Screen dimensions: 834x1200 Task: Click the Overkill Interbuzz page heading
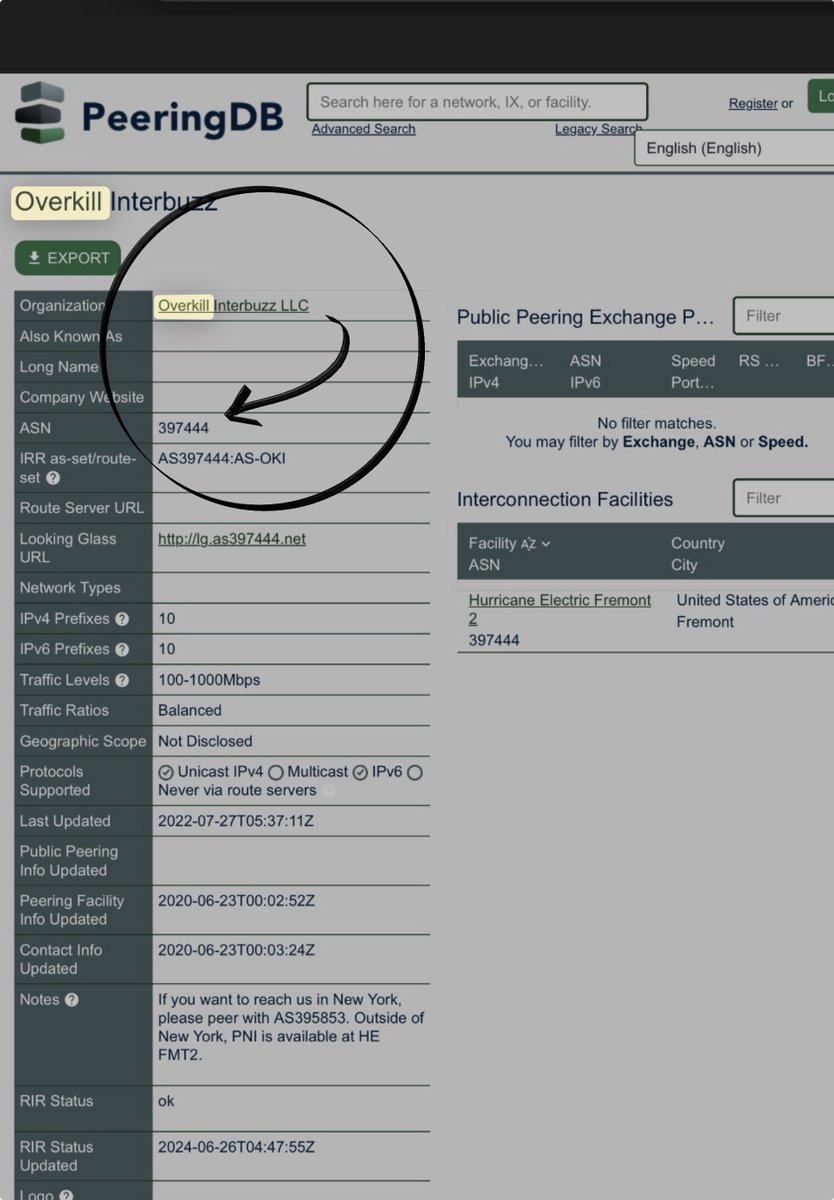click(115, 202)
